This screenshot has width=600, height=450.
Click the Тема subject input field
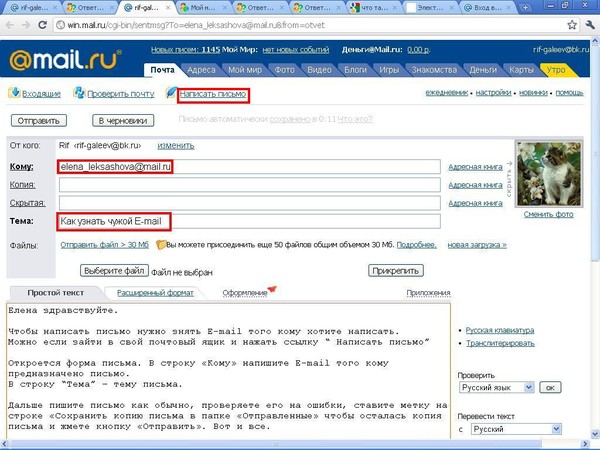click(x=249, y=221)
